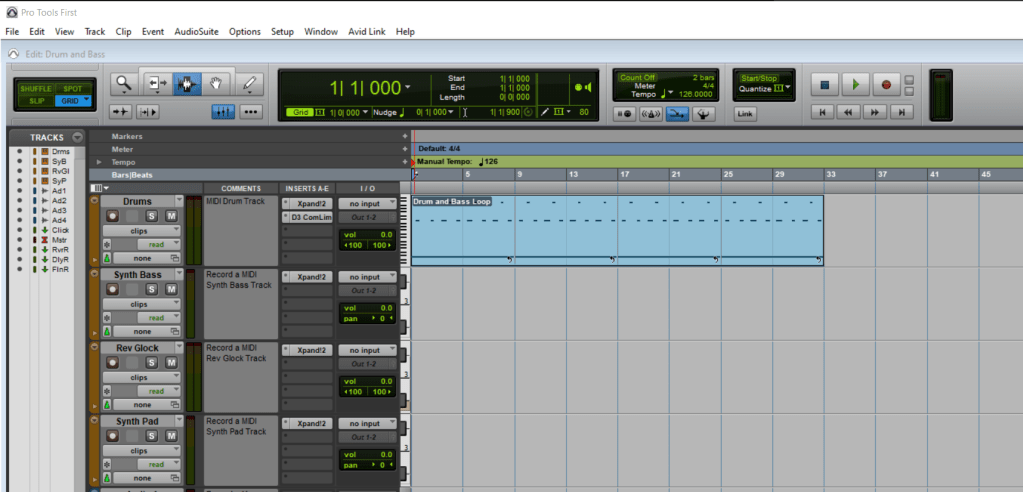
Task: Click the Link button
Action: (745, 114)
